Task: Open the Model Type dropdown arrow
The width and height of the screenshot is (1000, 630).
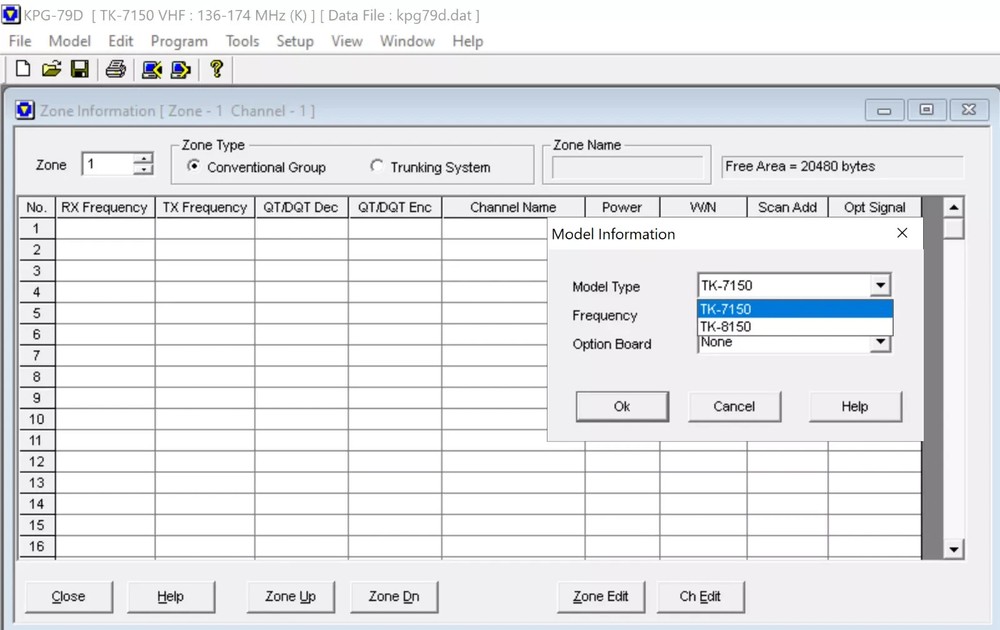Action: (880, 285)
